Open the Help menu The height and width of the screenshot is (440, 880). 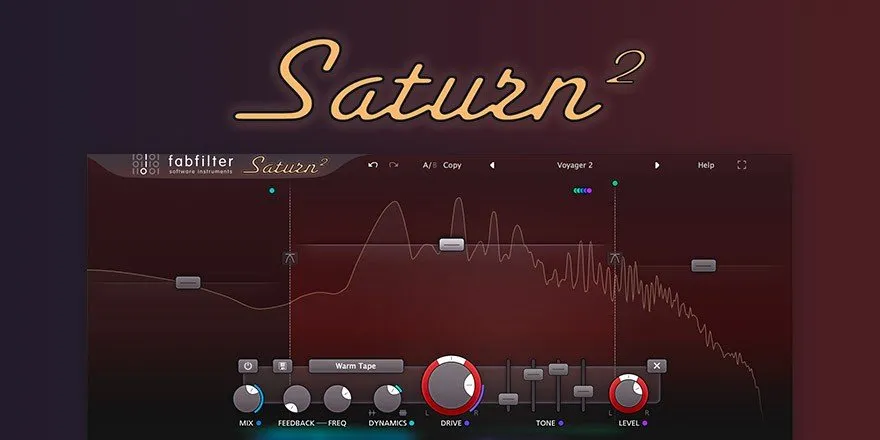[x=706, y=165]
